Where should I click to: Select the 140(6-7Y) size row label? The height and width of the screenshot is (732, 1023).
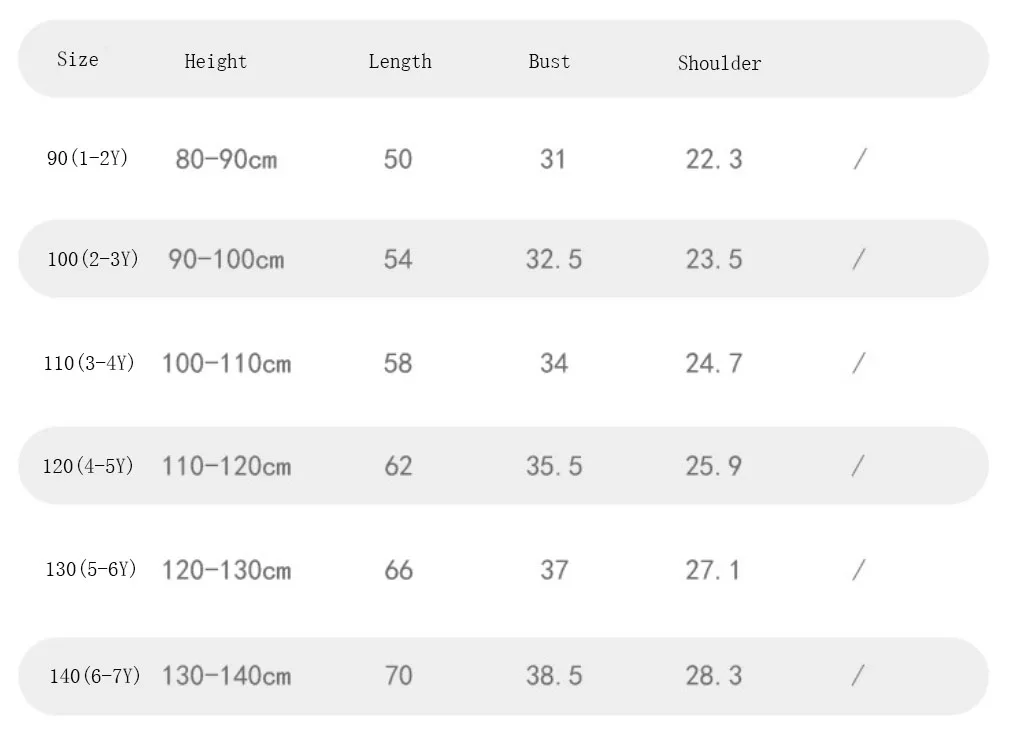click(x=95, y=676)
